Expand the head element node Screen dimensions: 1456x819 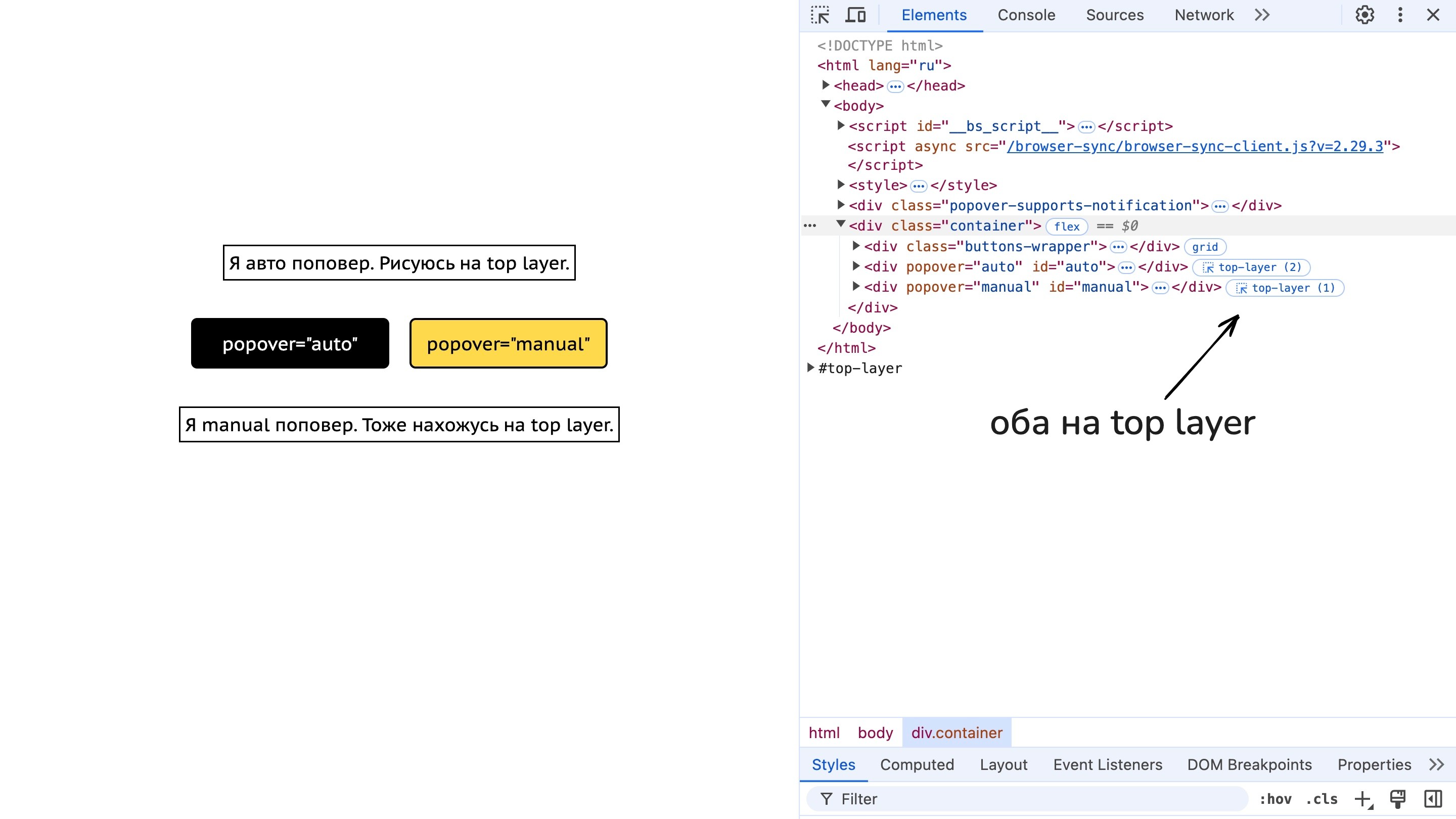(x=826, y=85)
